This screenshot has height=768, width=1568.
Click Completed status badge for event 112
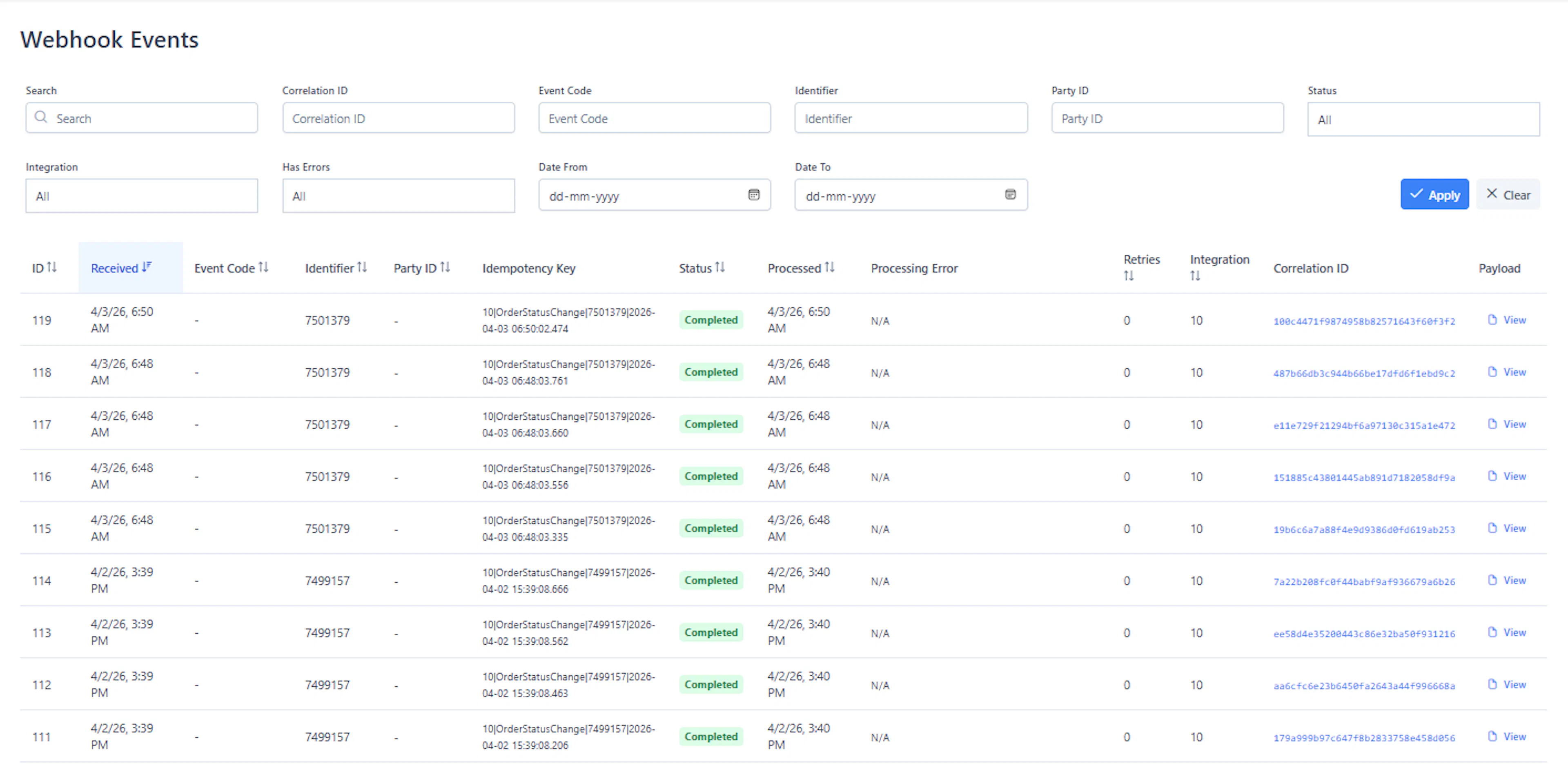710,685
